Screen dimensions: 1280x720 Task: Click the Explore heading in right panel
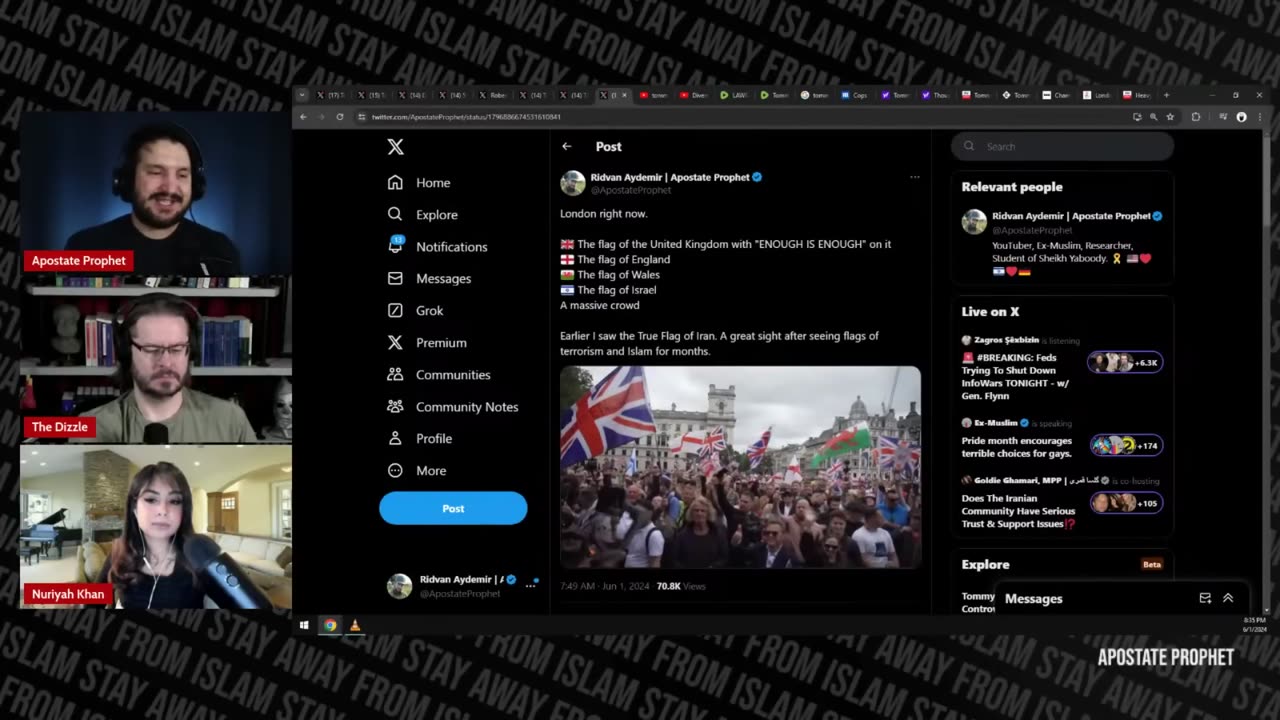pyautogui.click(x=985, y=564)
